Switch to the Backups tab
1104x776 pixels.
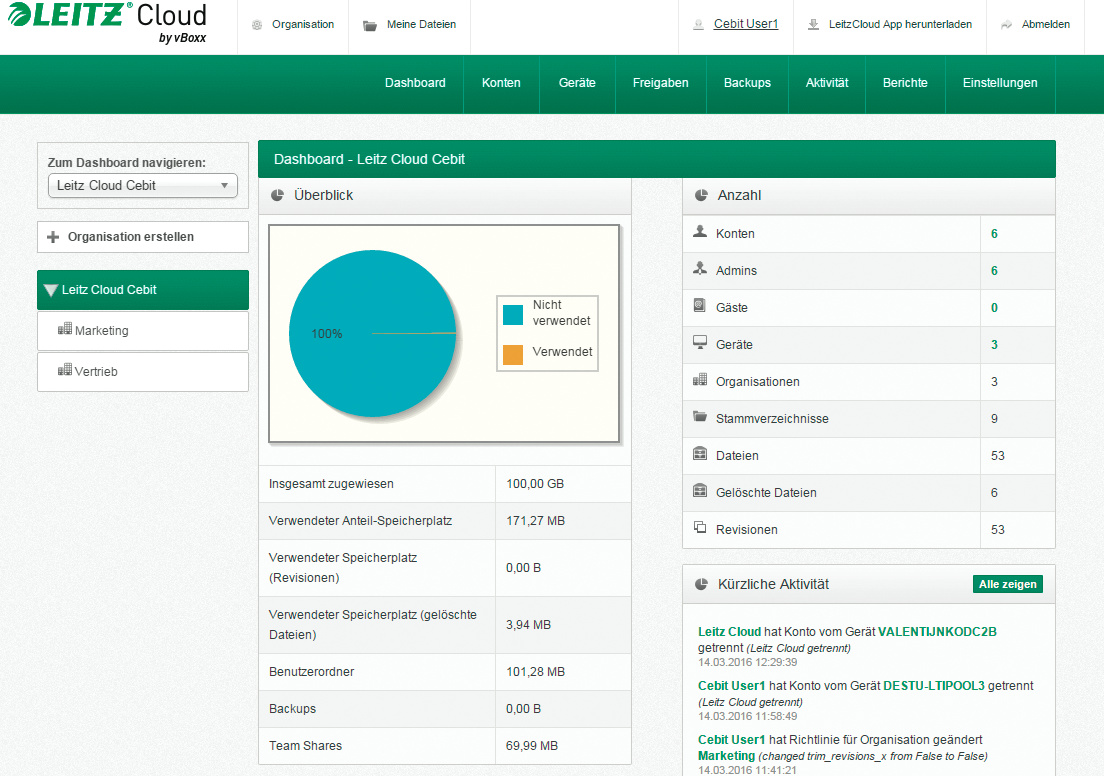tap(747, 83)
